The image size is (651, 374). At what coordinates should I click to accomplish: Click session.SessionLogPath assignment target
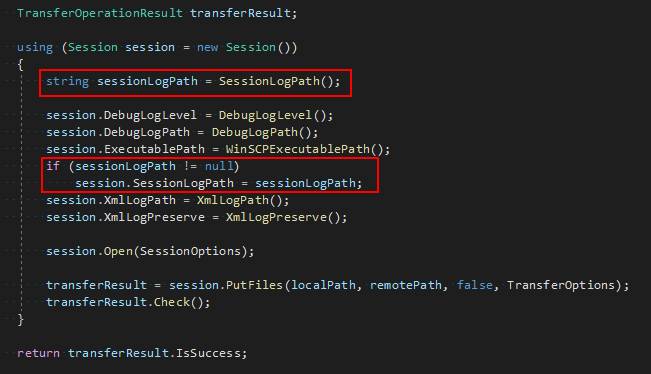(x=154, y=183)
